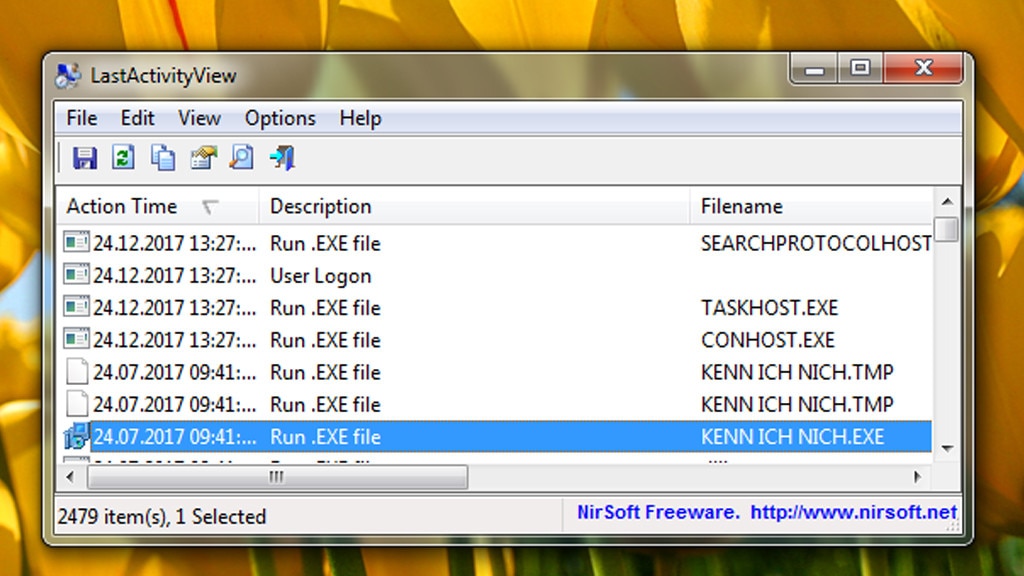The image size is (1024, 576).
Task: Click Run .EXE file in SEARCHPROTOCOLHOST row
Action: point(325,244)
